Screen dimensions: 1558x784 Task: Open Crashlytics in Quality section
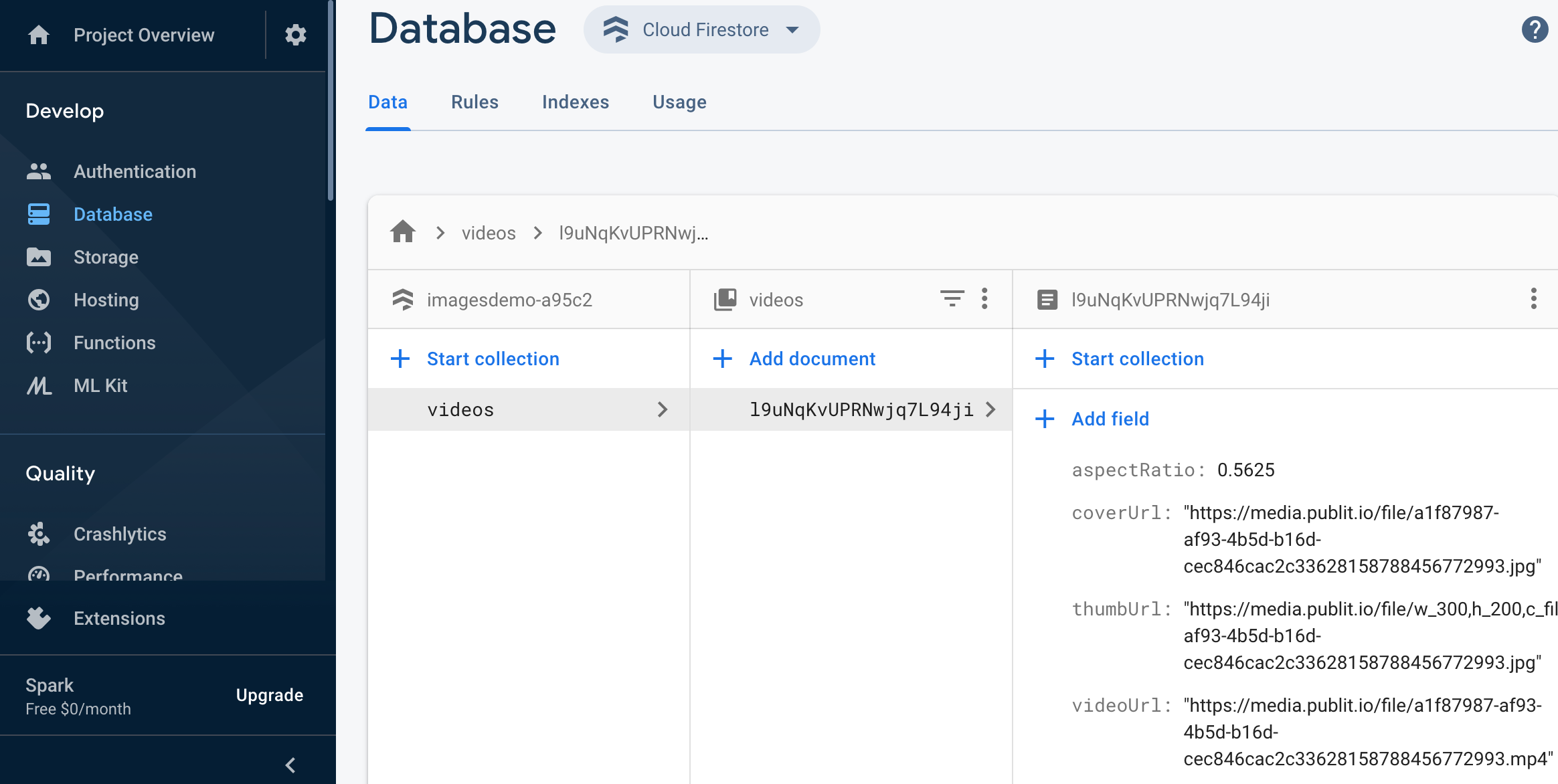click(x=120, y=534)
